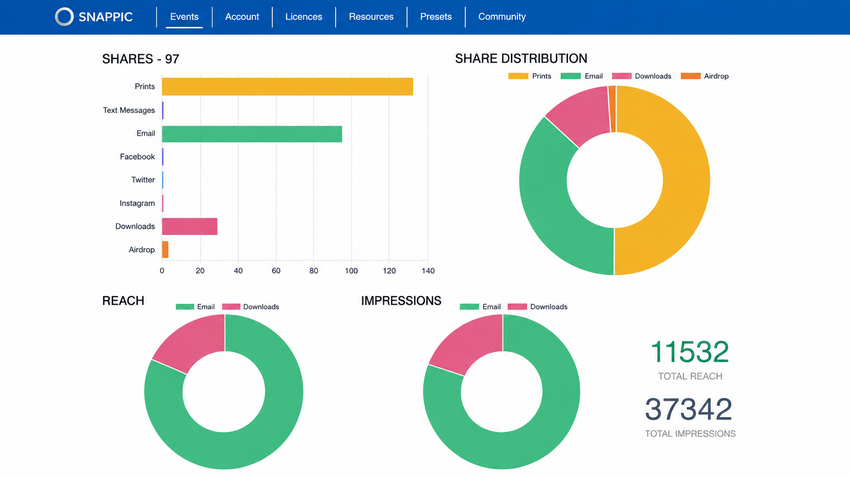Toggle Prints legend in Share Distribution
This screenshot has width=850, height=478.
click(x=530, y=76)
